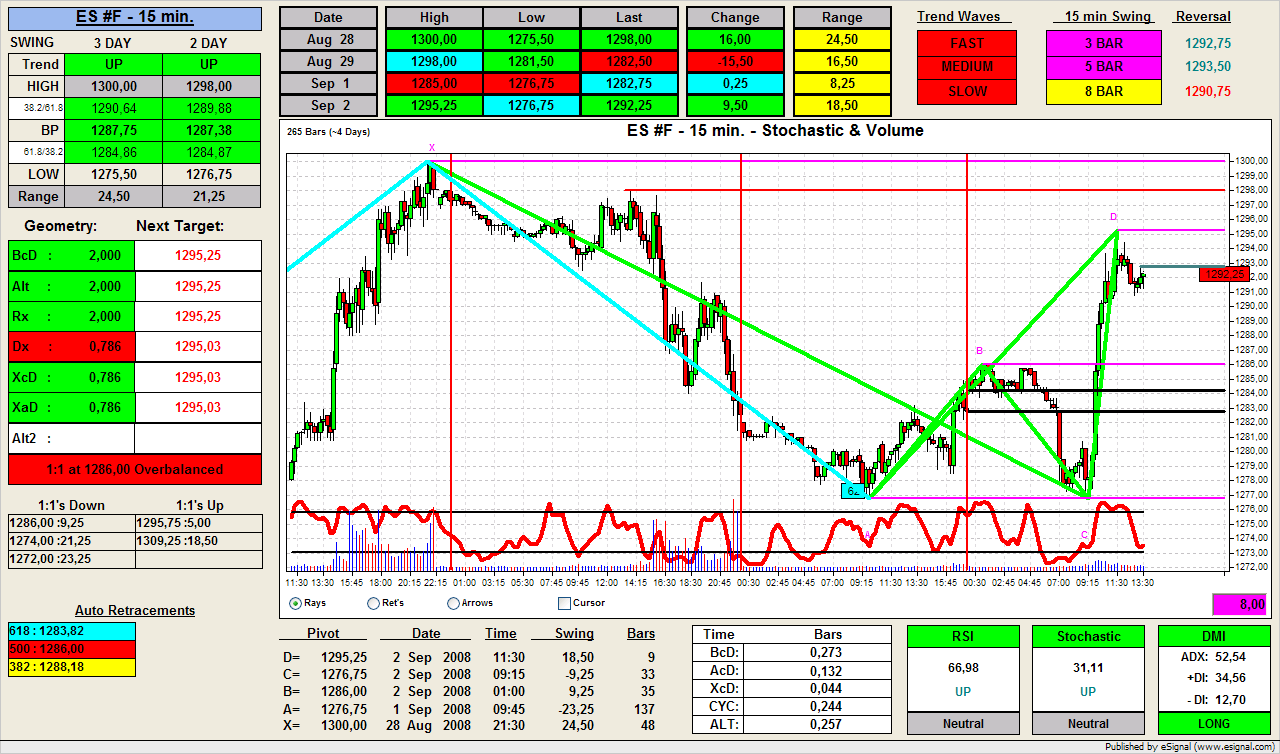Click the red 1290,75 reversal value
The width and height of the screenshot is (1280, 754).
click(1208, 91)
